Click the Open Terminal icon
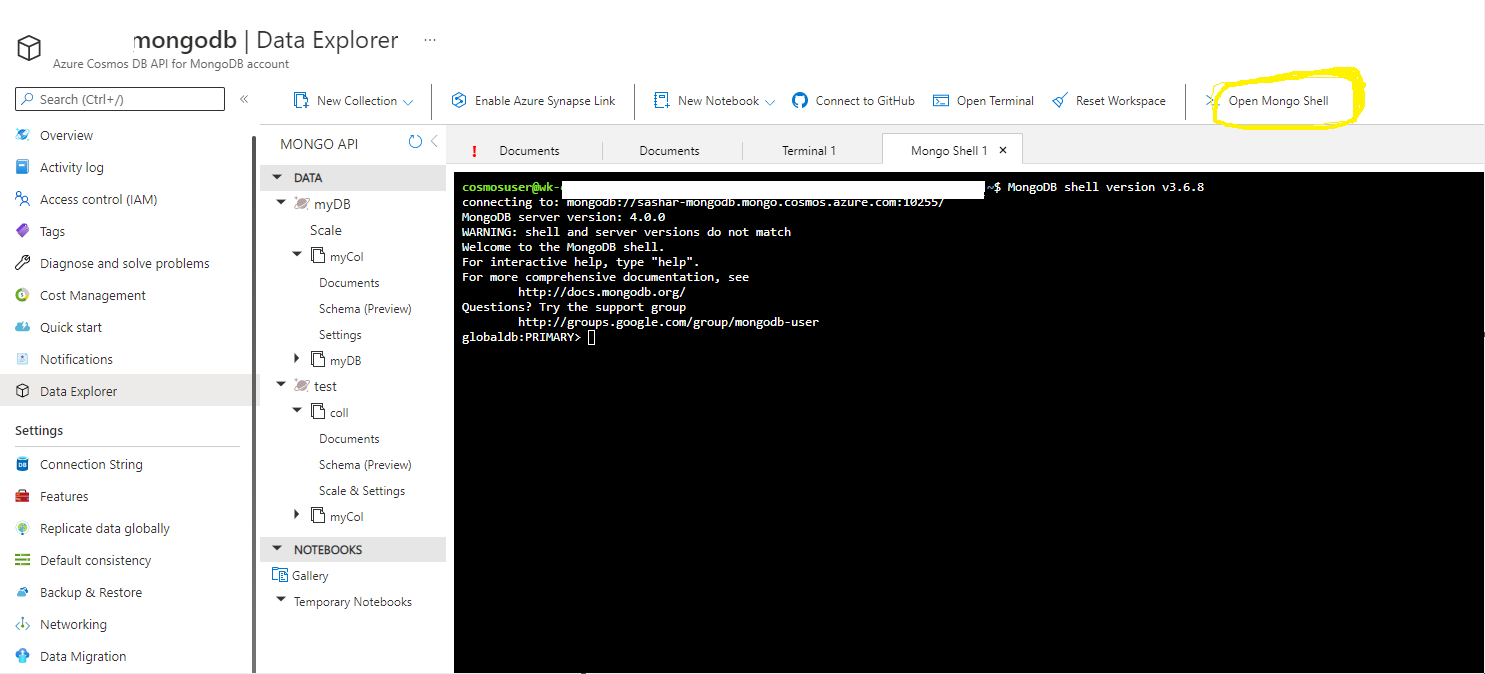This screenshot has width=1485, height=674. (940, 100)
